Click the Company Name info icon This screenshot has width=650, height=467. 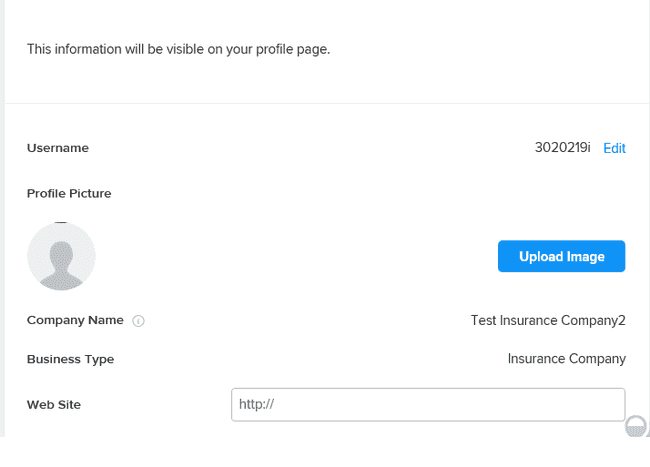(139, 321)
